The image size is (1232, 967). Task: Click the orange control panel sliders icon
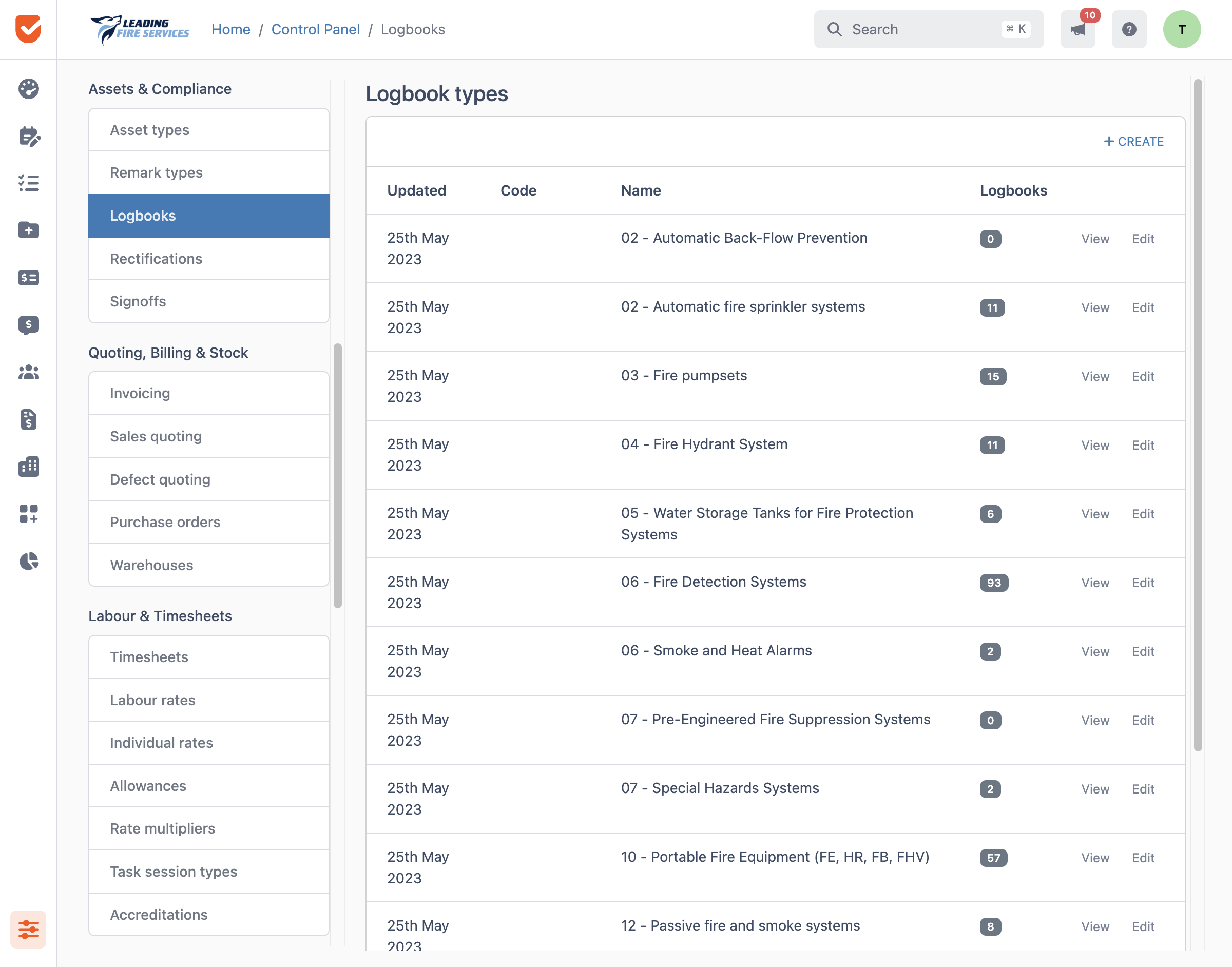28,929
